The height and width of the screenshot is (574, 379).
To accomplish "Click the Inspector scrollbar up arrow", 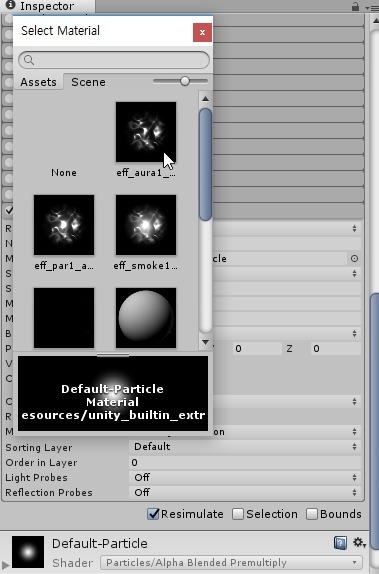I will [x=375, y=21].
